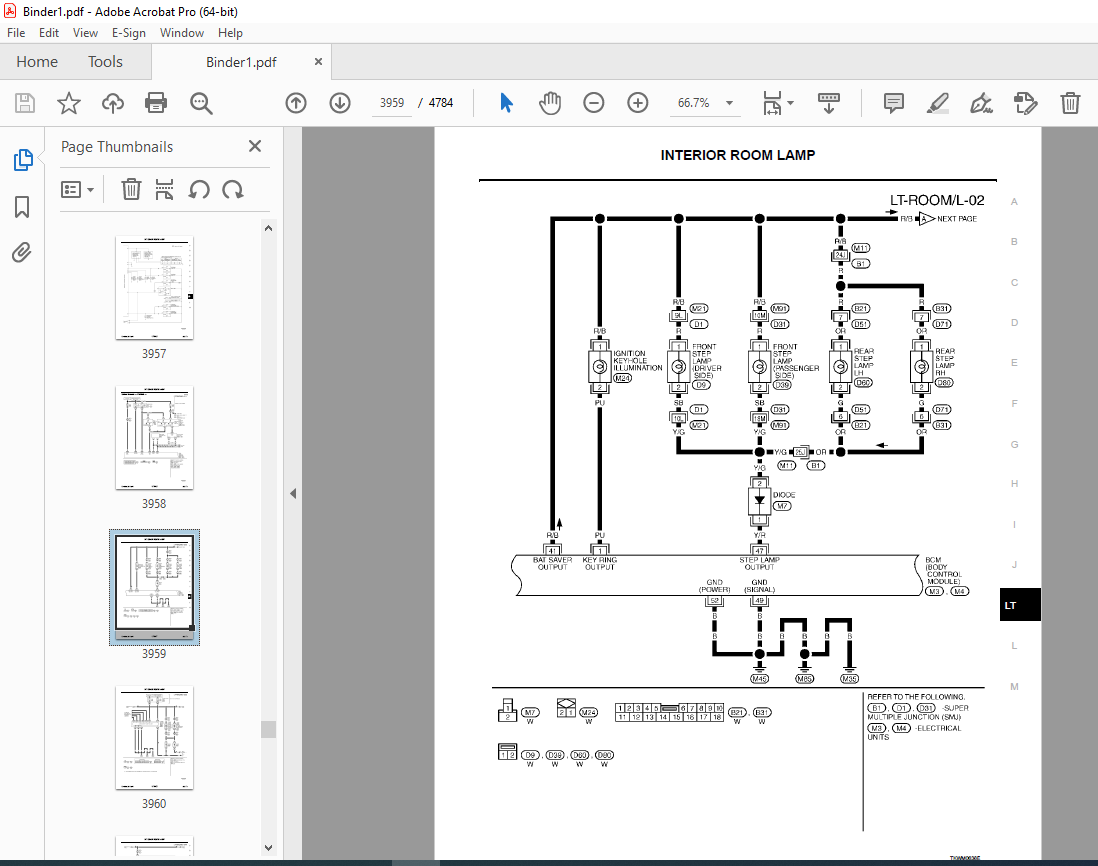1098x866 pixels.
Task: Open the Bookmarks sidebar panel
Action: tap(22, 207)
